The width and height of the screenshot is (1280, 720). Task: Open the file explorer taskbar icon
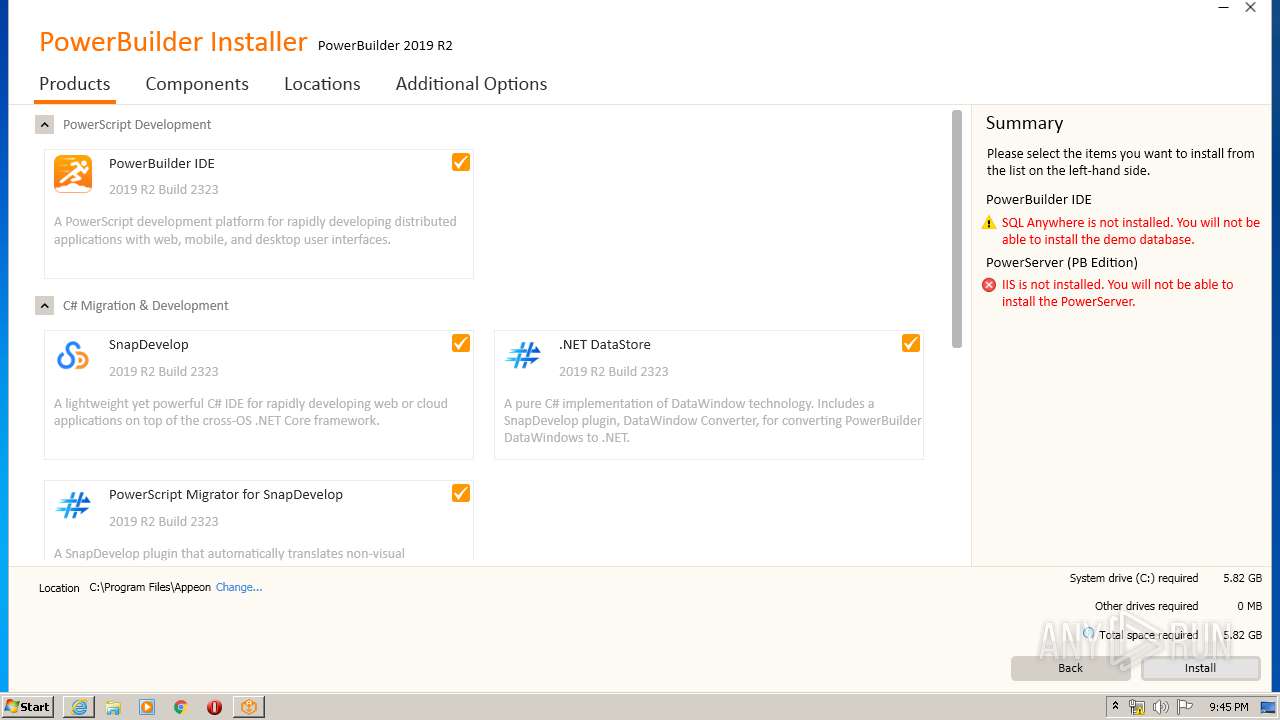113,707
